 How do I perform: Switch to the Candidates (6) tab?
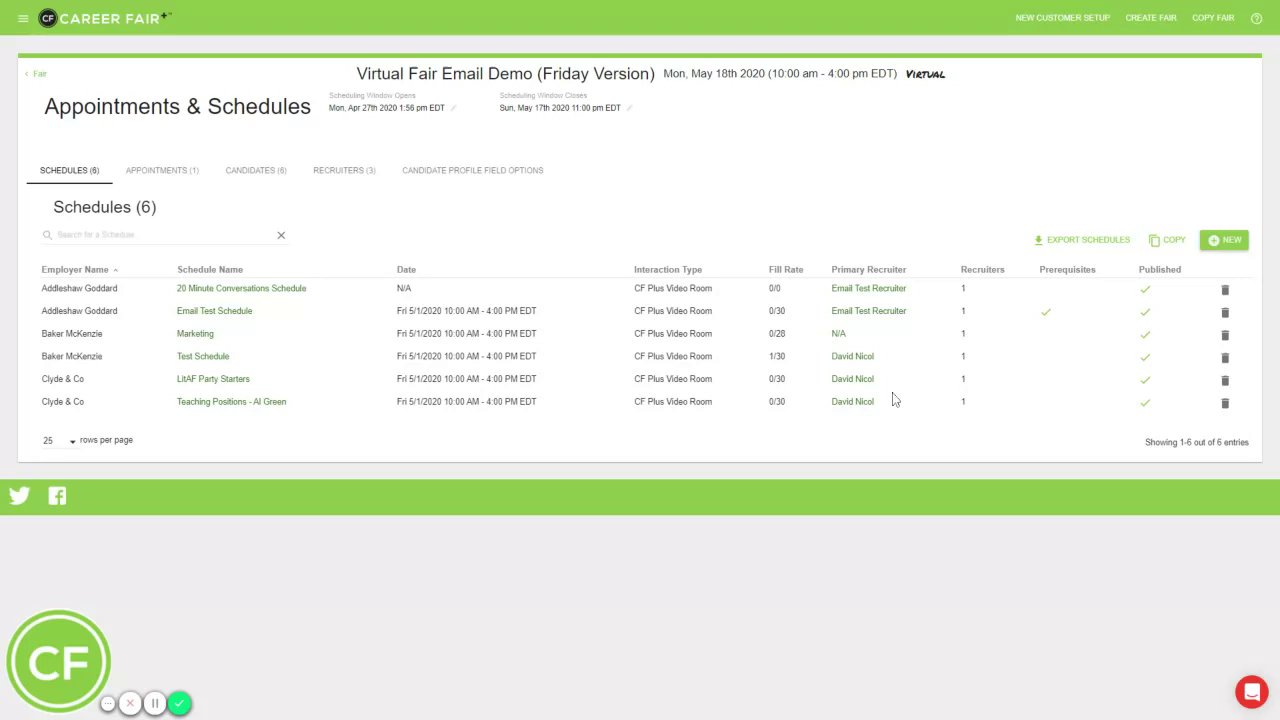256,171
